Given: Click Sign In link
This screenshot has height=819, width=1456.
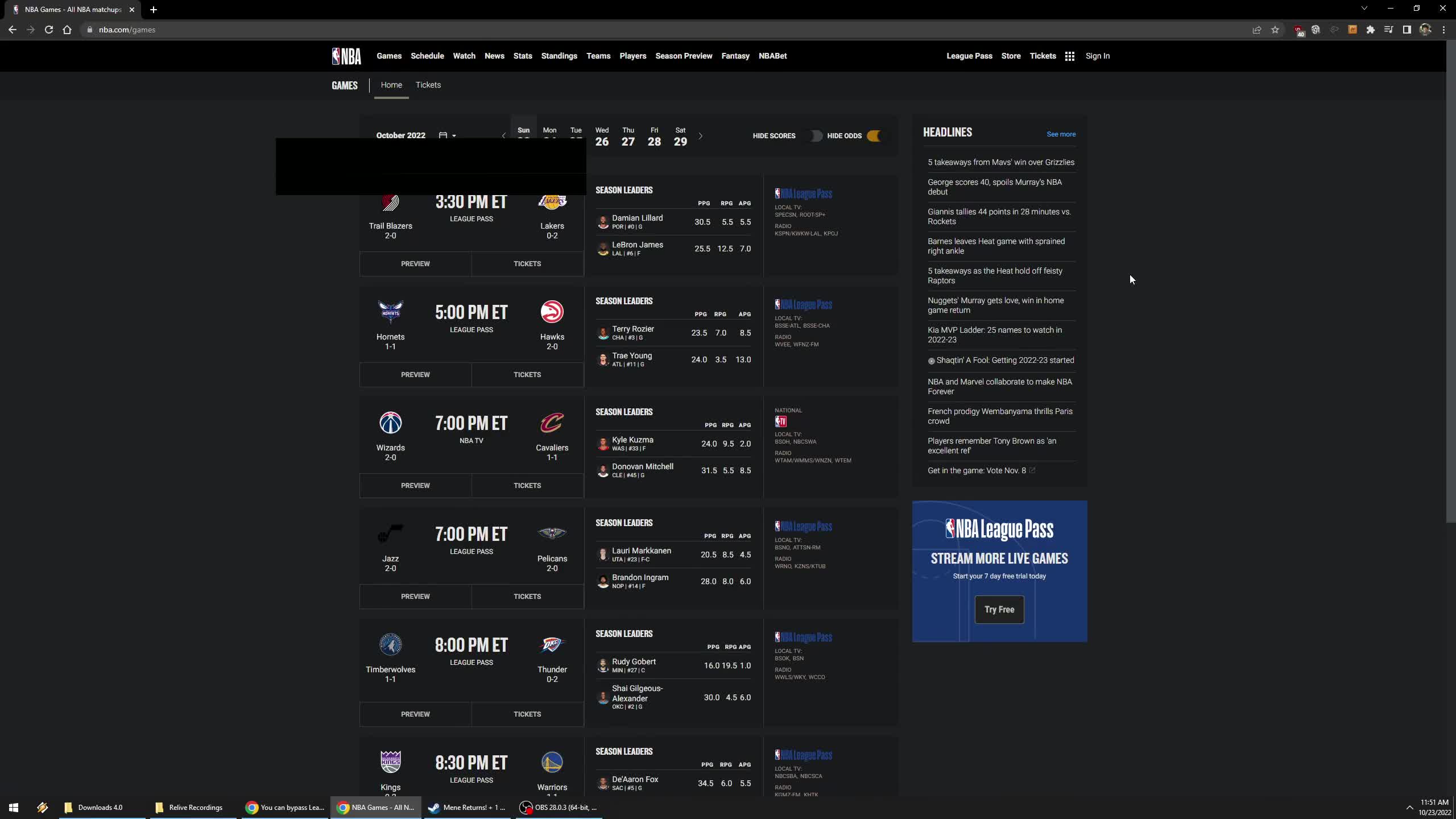Looking at the screenshot, I should pyautogui.click(x=1097, y=56).
